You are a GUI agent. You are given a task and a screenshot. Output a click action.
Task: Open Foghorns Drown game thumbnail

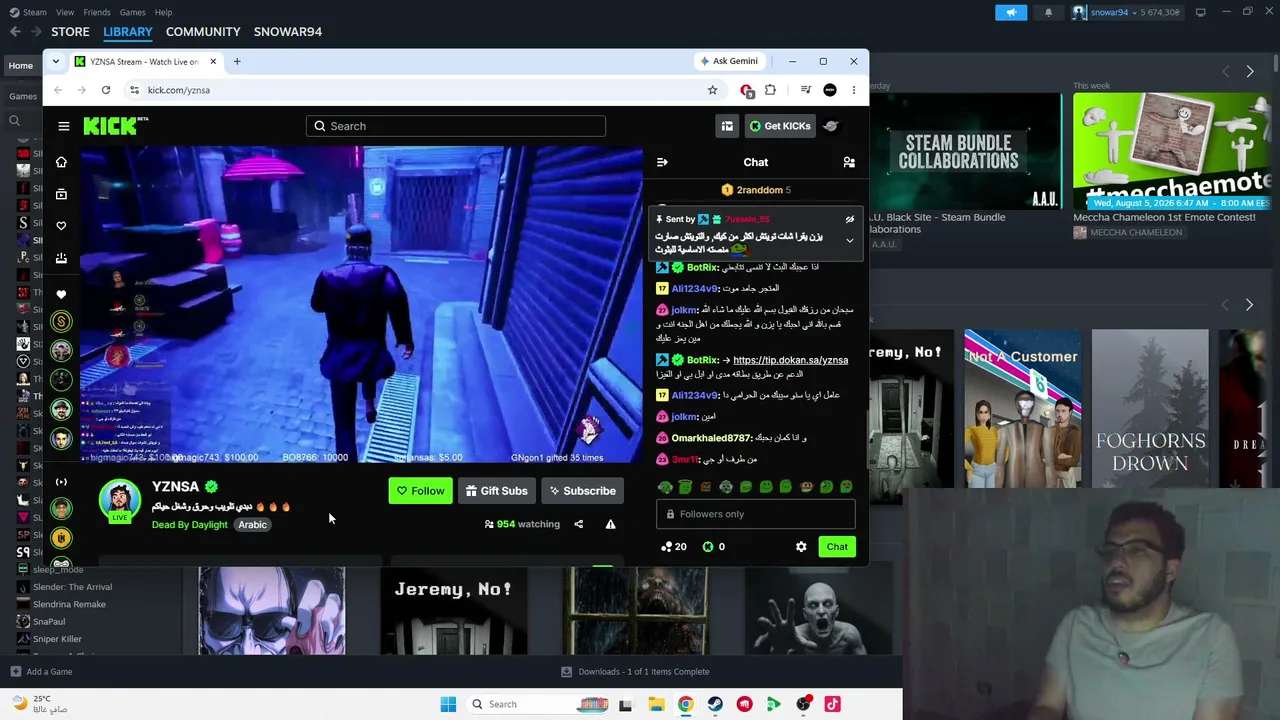(1150, 409)
